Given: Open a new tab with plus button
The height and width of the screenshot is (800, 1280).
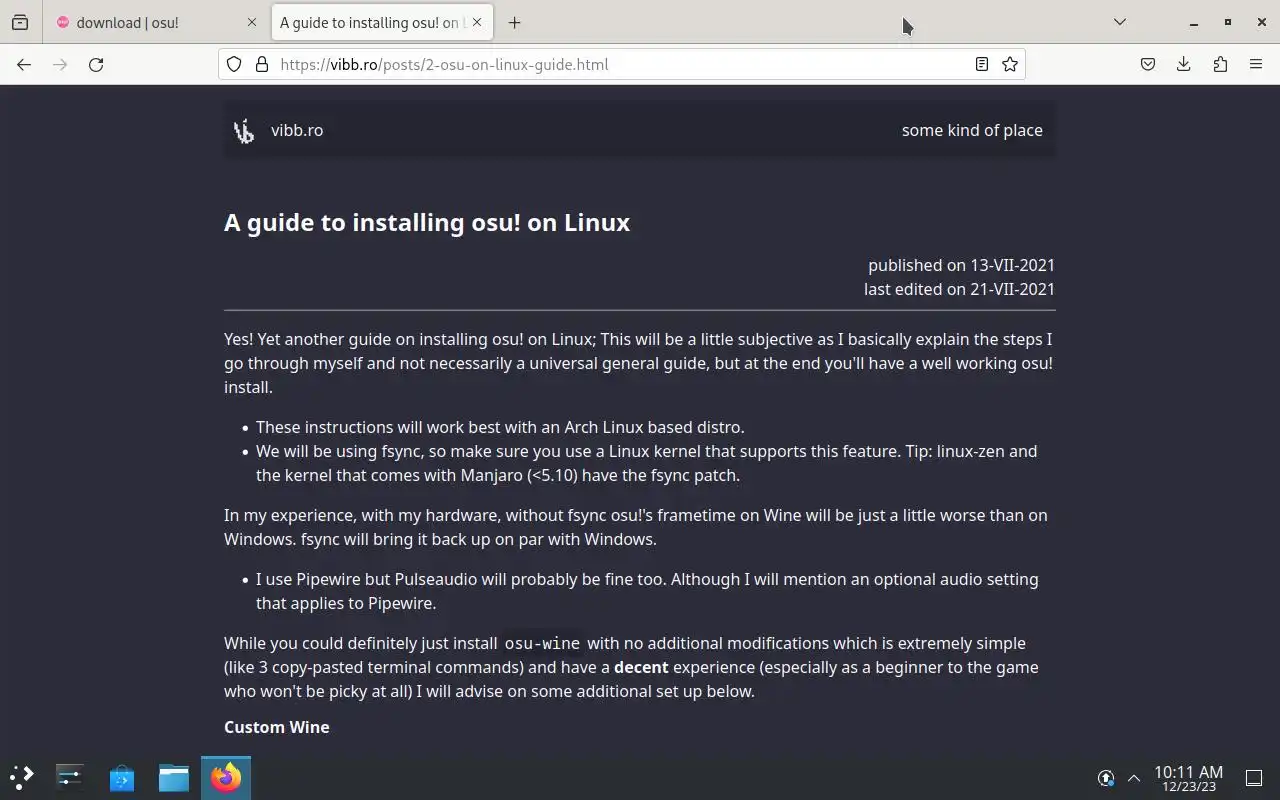Looking at the screenshot, I should coord(514,22).
